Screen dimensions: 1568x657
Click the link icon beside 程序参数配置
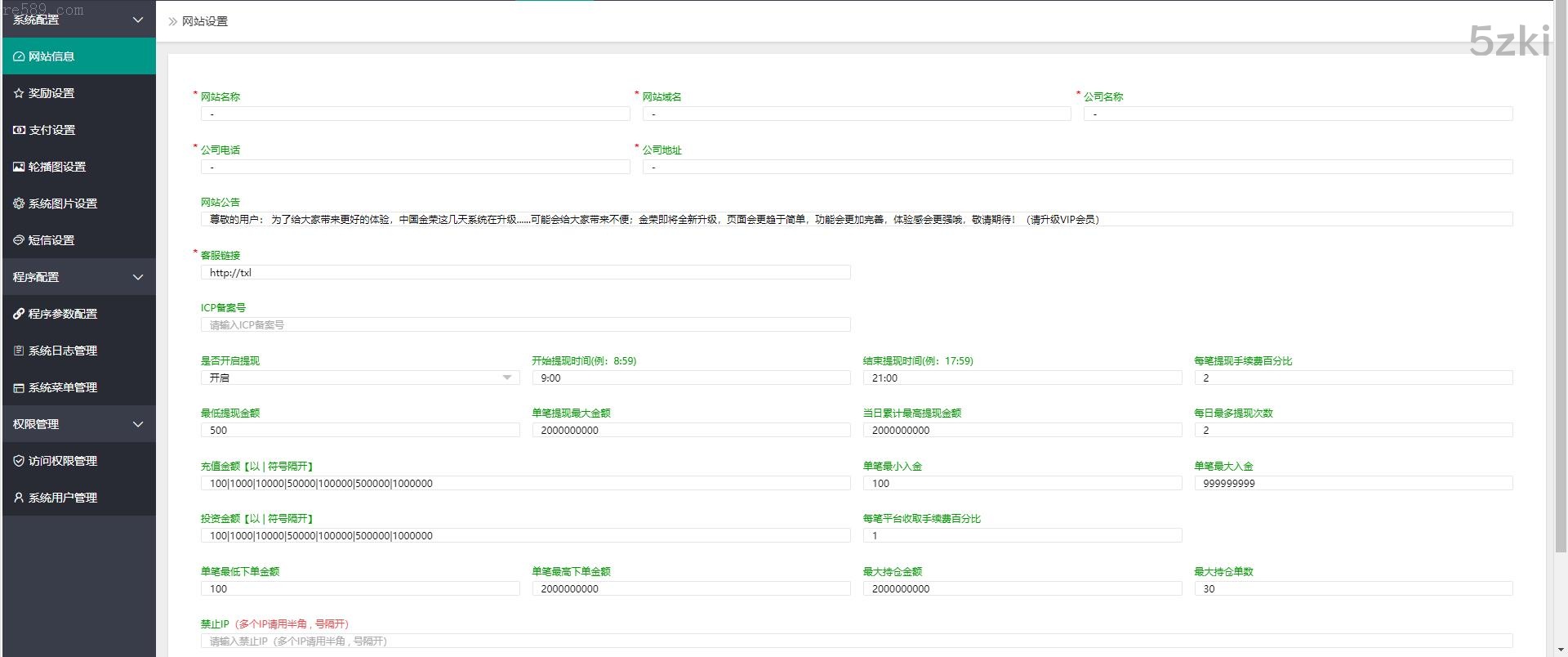click(19, 314)
